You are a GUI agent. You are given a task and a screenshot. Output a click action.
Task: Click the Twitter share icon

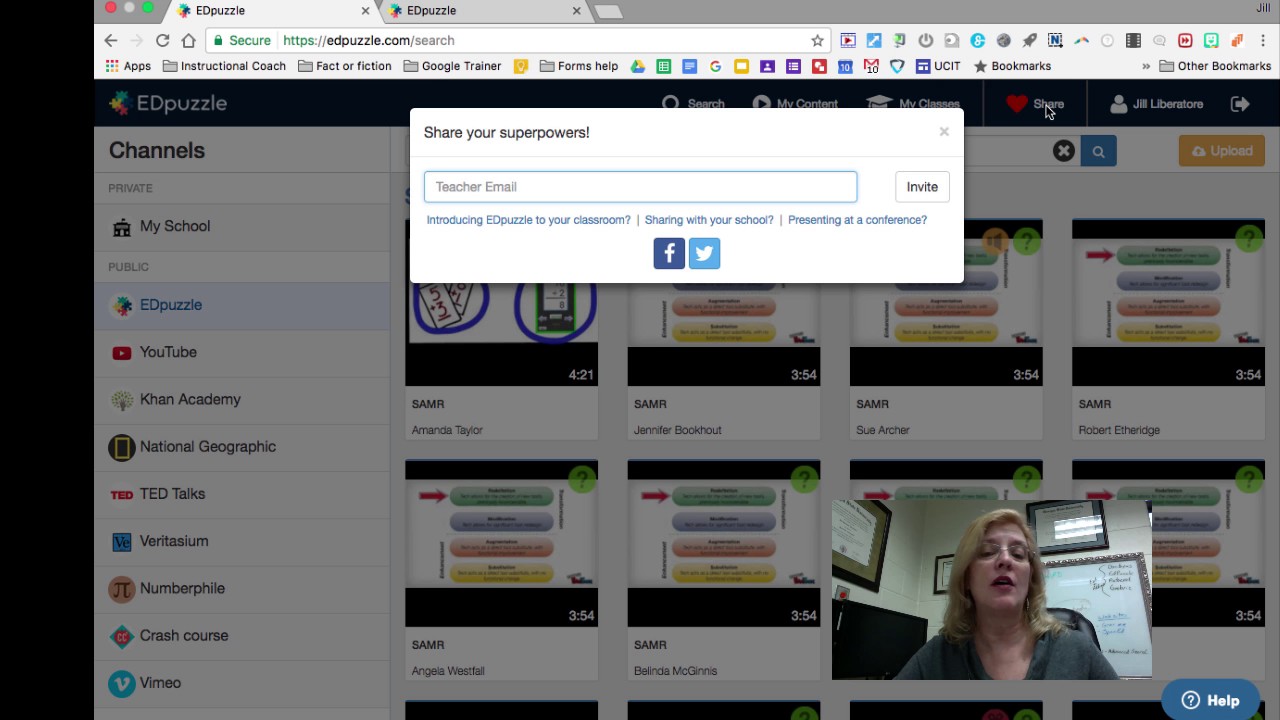coord(704,253)
